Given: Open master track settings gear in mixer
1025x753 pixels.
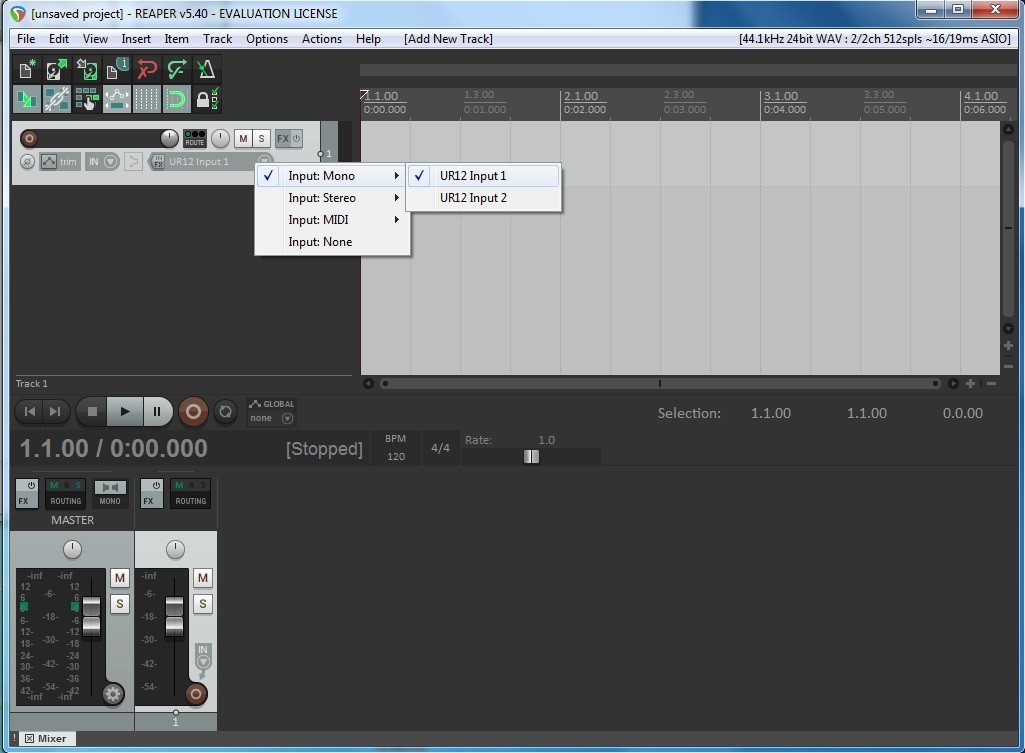Looking at the screenshot, I should [112, 694].
